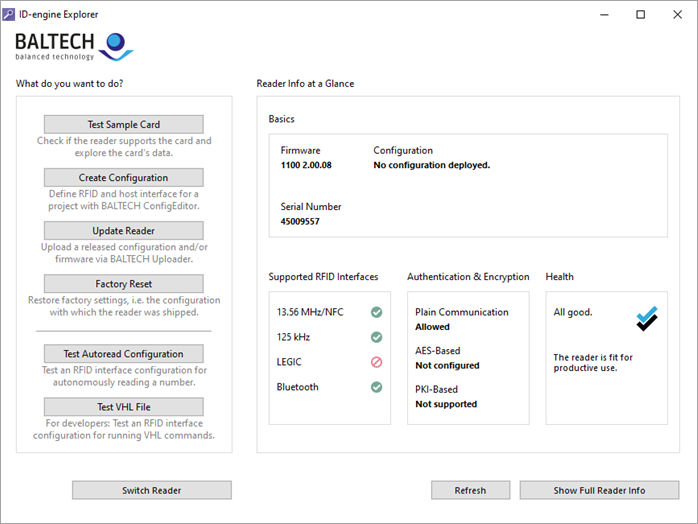Screen dimensions: 698x524
Task: Click the '125 kHz' interface label
Action: coord(293,337)
